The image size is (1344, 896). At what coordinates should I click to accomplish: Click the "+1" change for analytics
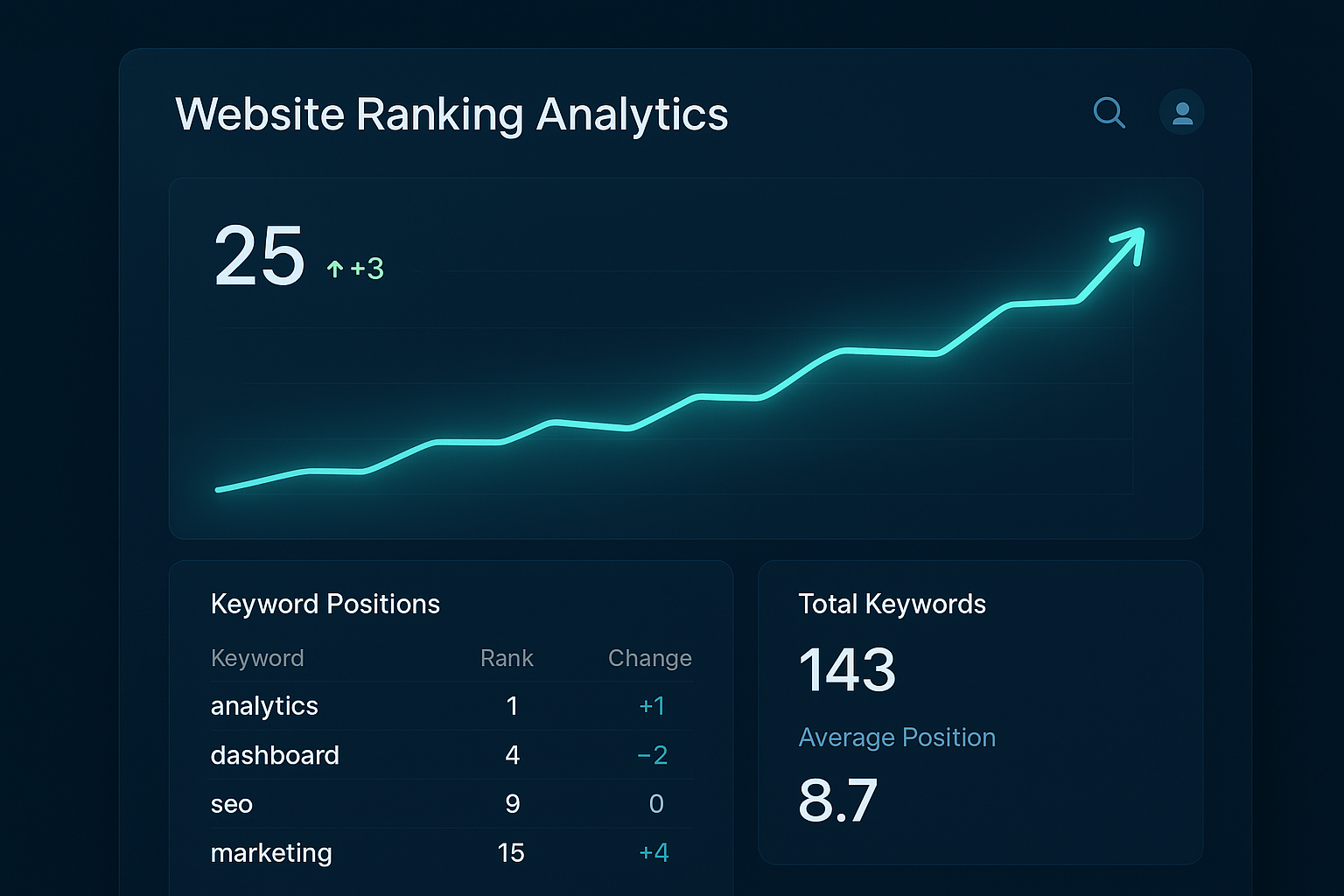coord(653,706)
